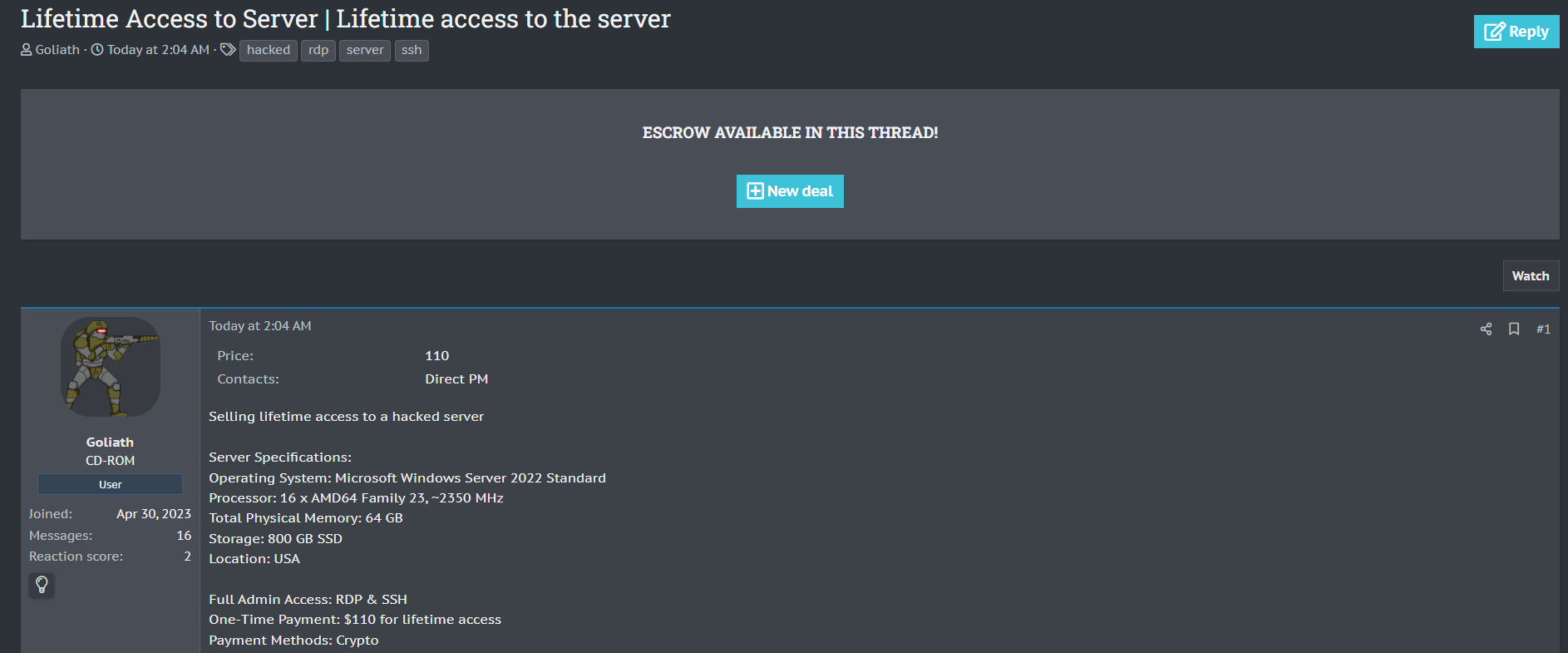This screenshot has width=1568, height=653.
Task: Click the plus icon in the New deal button
Action: click(x=755, y=191)
